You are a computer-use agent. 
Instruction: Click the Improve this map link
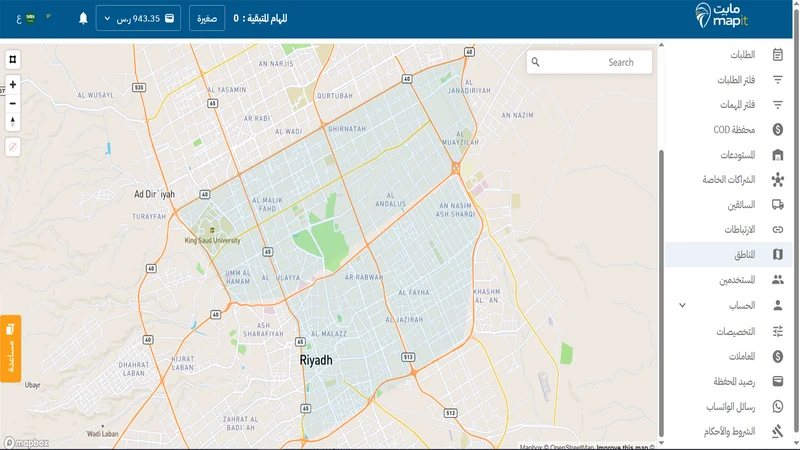click(622, 447)
